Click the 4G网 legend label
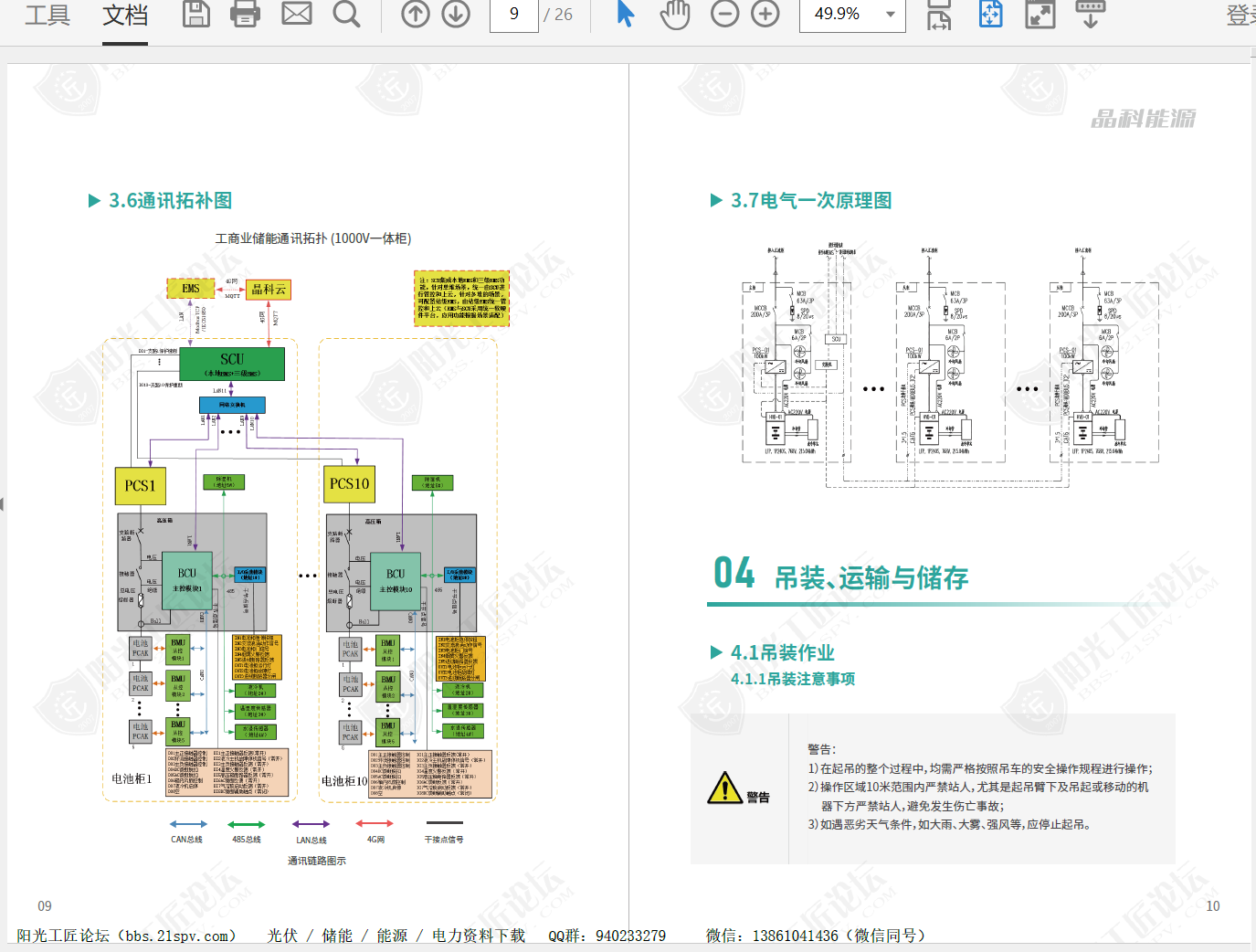Viewport: 1256px width, 952px height. pyautogui.click(x=375, y=840)
